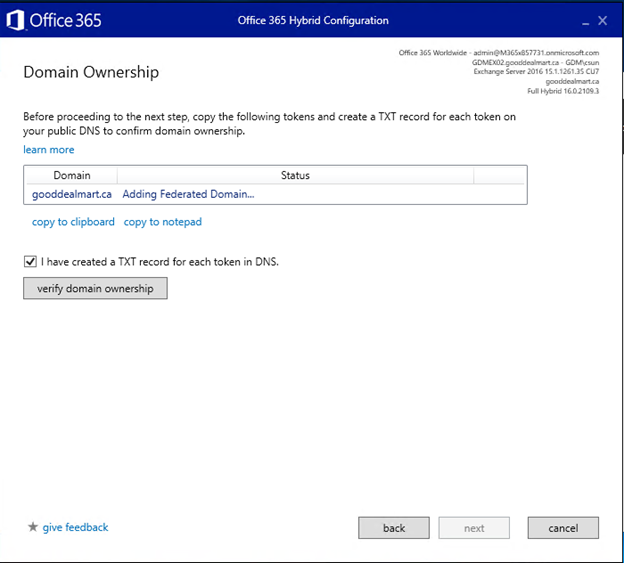624x563 pixels.
Task: Click the admin onmicrosoft.com account text
Action: click(x=536, y=53)
